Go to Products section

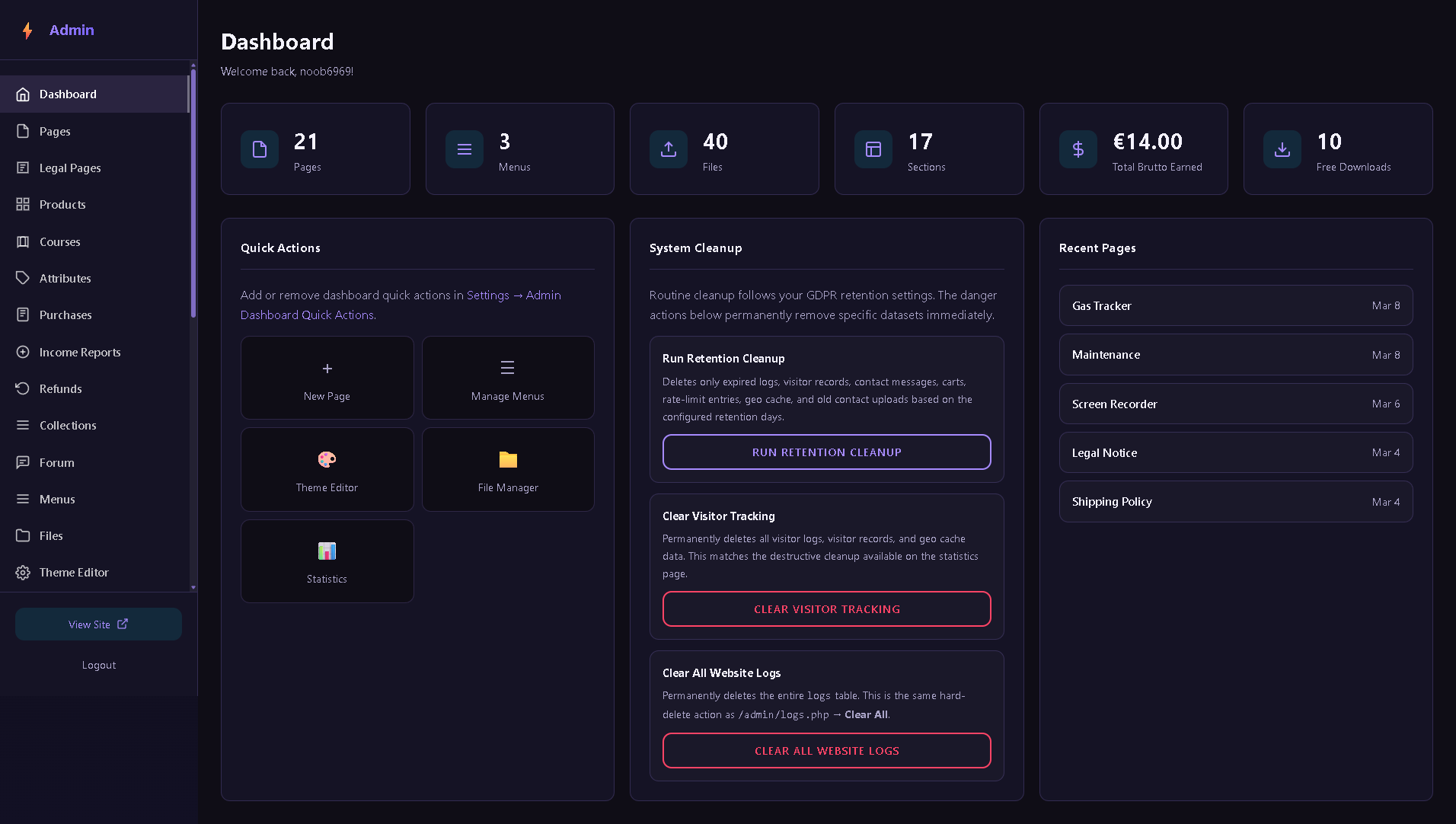click(x=94, y=204)
